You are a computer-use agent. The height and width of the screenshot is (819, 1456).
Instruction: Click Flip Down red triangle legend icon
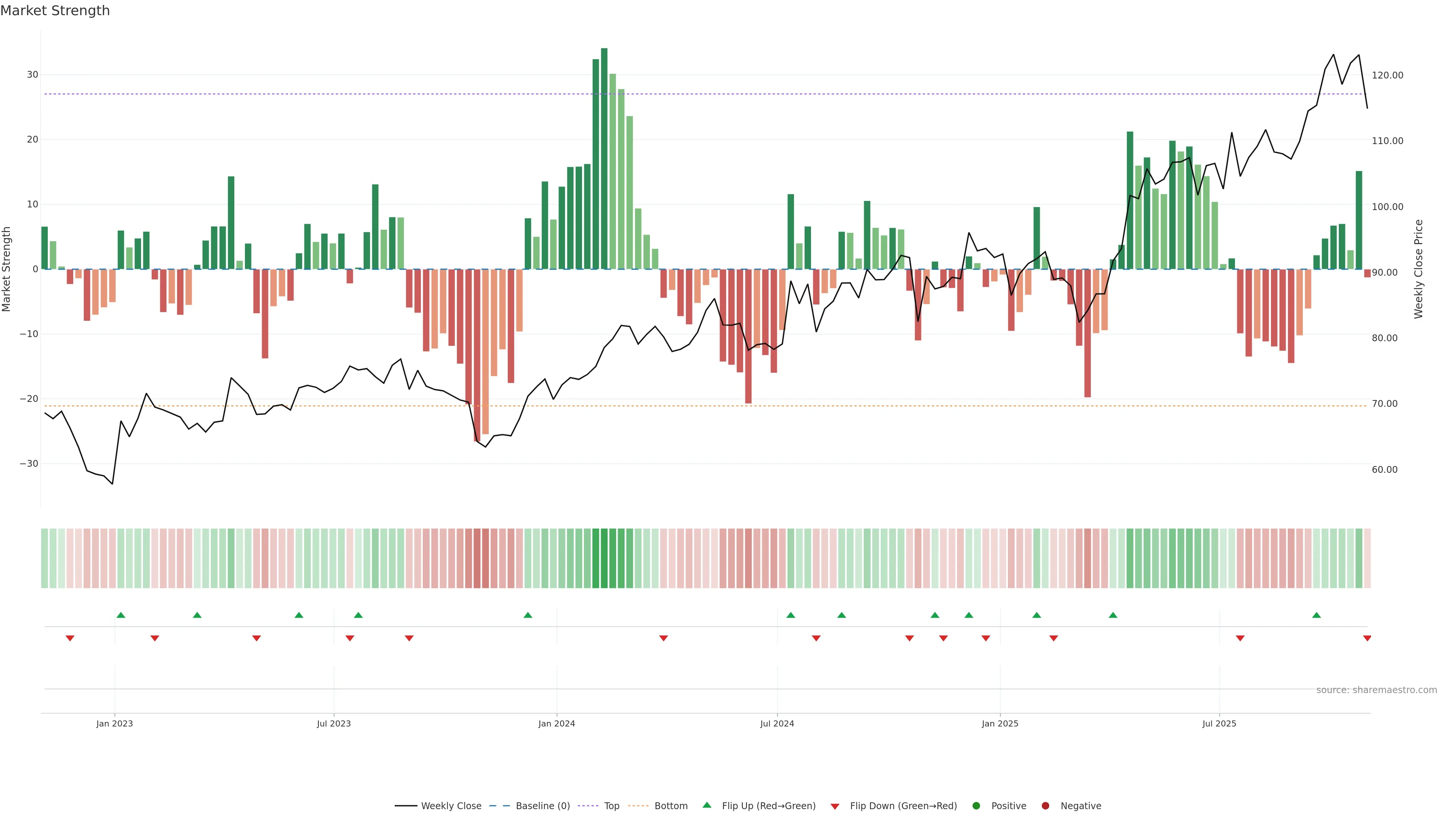point(835,806)
